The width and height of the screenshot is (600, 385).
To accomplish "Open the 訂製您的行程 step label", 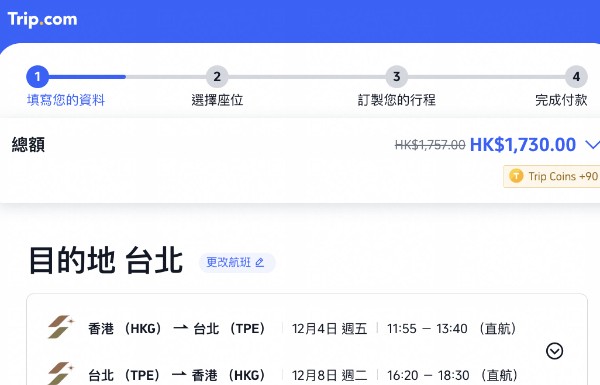I will pyautogui.click(x=396, y=100).
